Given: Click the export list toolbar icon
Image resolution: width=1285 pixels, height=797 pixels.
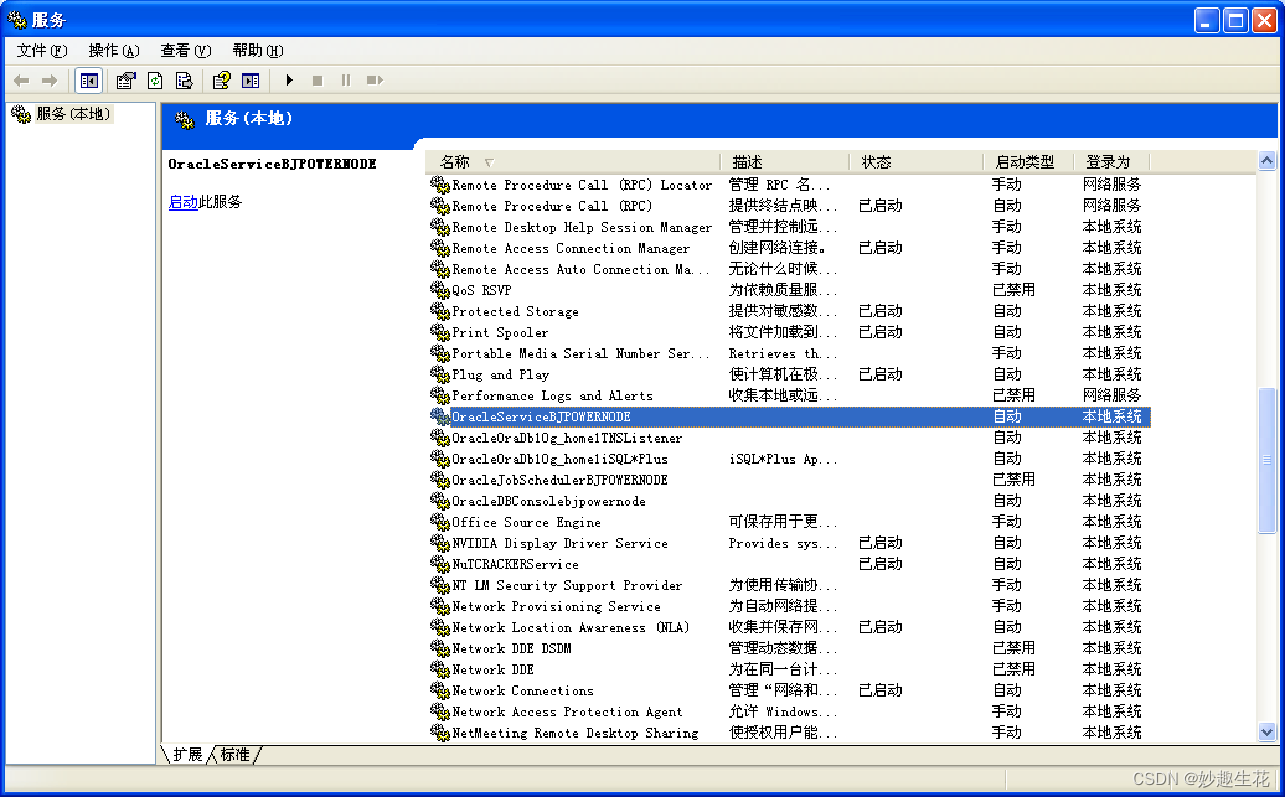Looking at the screenshot, I should (x=184, y=80).
